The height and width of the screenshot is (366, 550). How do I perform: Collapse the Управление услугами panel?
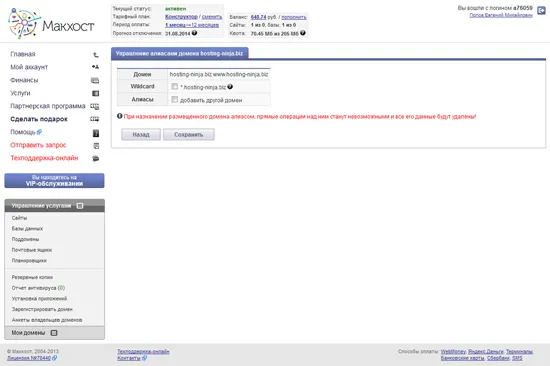pos(80,206)
